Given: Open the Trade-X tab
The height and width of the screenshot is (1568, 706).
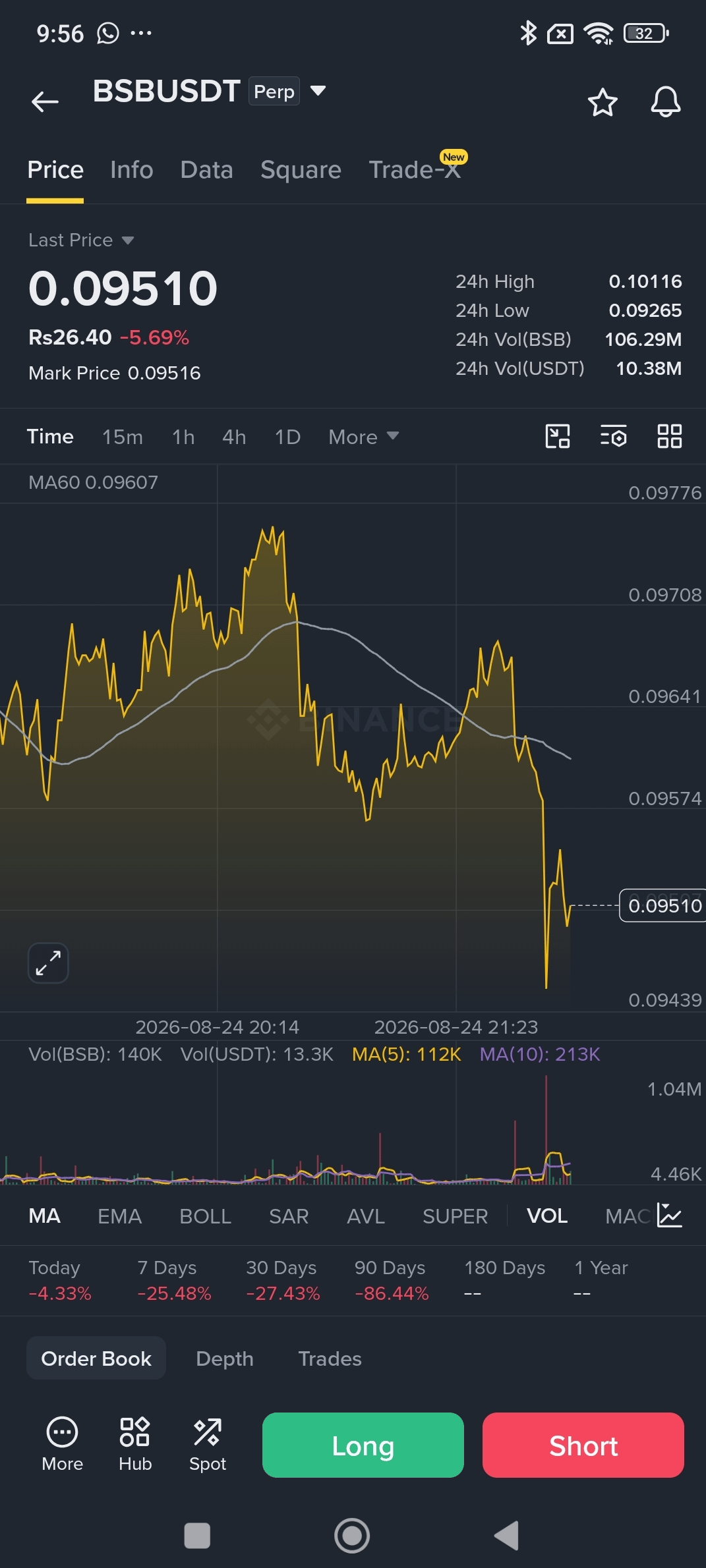Looking at the screenshot, I should pos(415,169).
